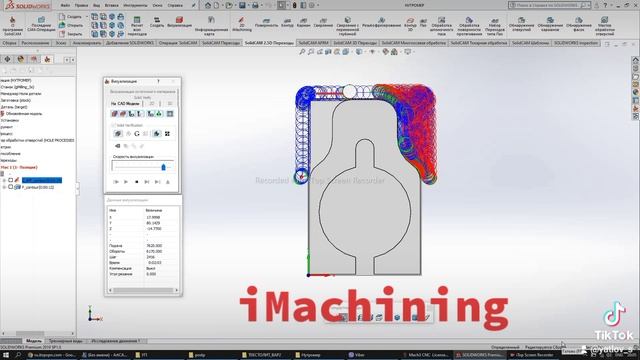Click the Информационная карта icon

tap(211, 25)
